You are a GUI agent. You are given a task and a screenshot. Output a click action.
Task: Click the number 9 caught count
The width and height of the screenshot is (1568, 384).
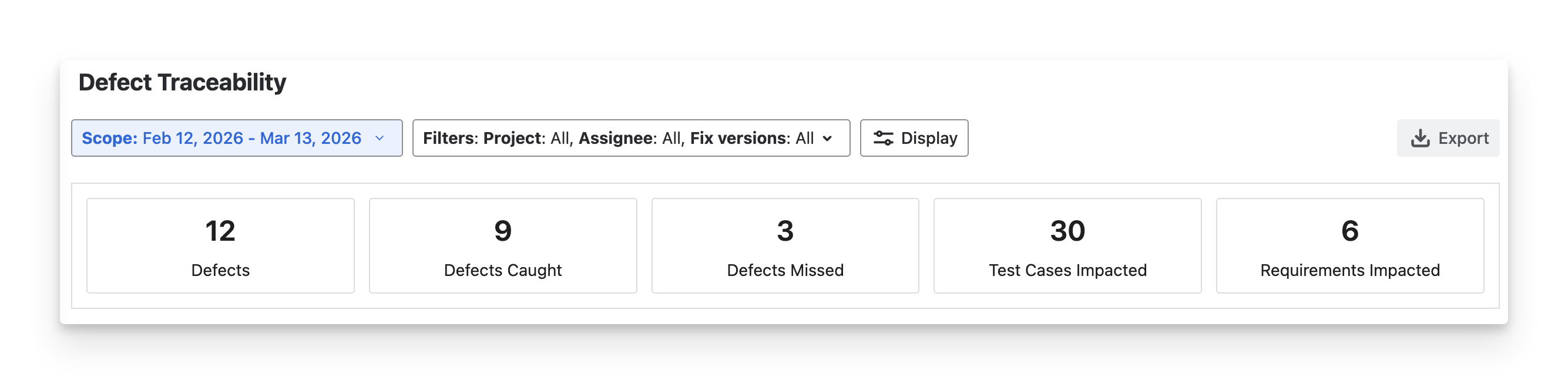click(503, 231)
